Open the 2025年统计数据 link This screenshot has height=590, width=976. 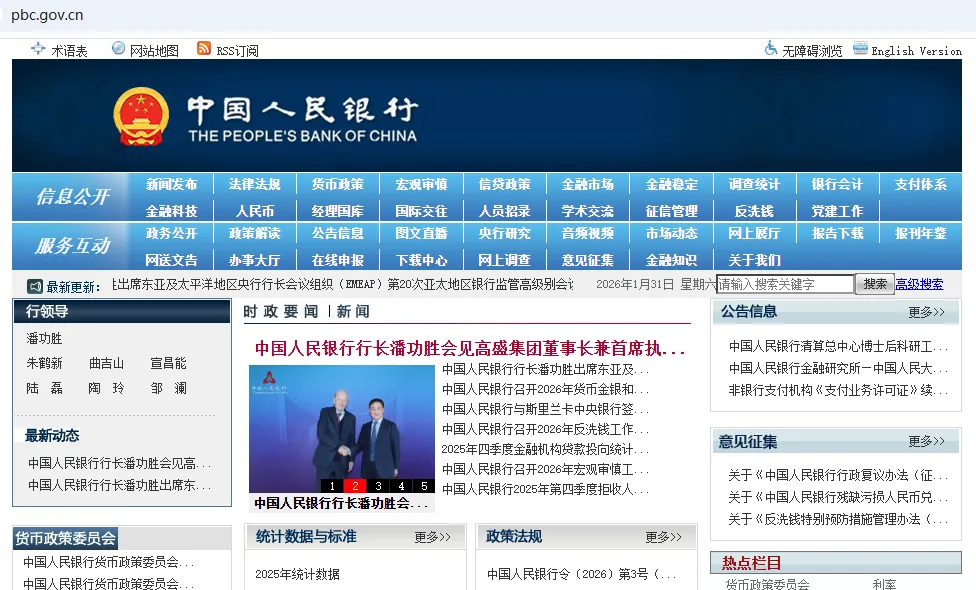pos(298,574)
